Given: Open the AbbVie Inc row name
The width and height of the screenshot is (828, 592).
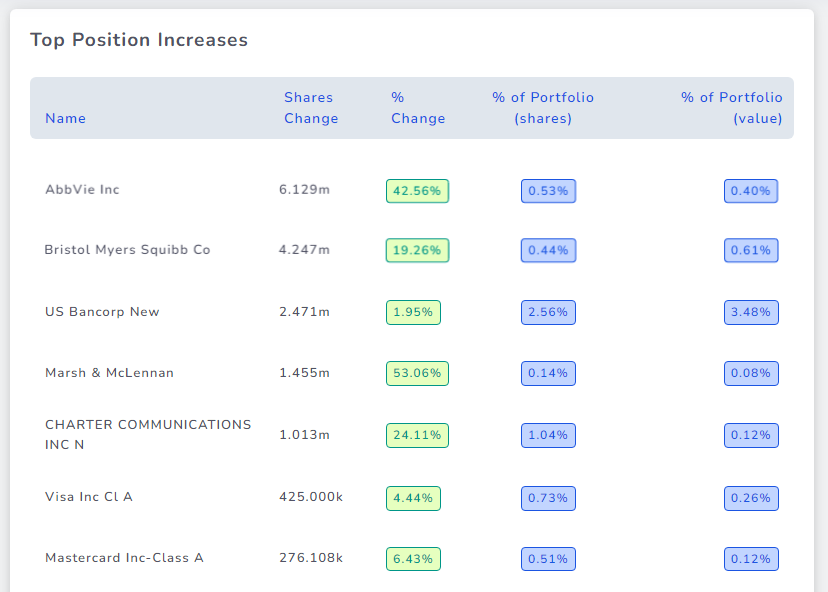Looking at the screenshot, I should click(x=82, y=190).
